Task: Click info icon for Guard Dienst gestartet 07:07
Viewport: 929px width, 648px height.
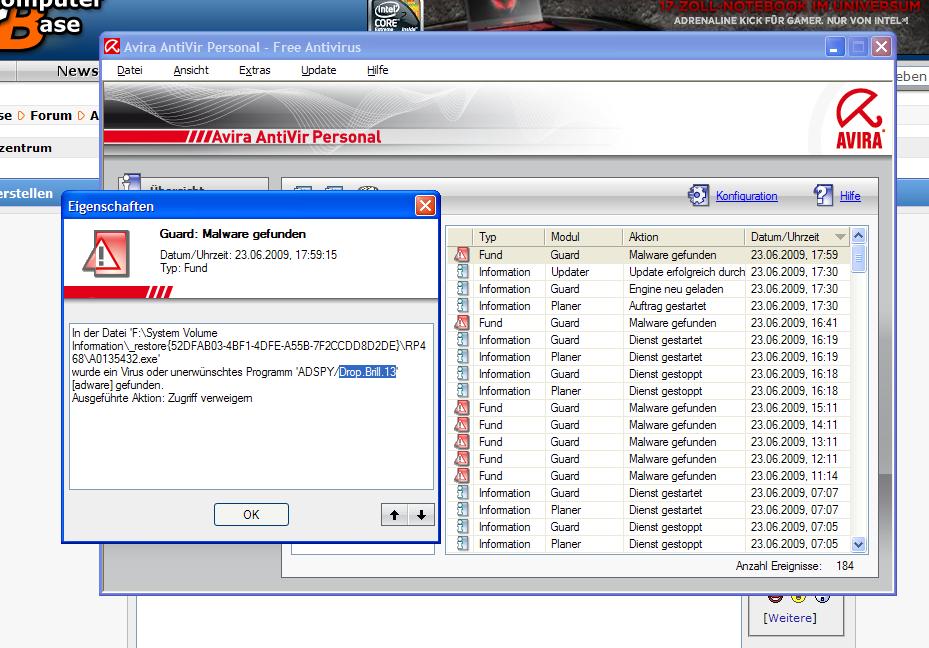Action: pyautogui.click(x=462, y=493)
